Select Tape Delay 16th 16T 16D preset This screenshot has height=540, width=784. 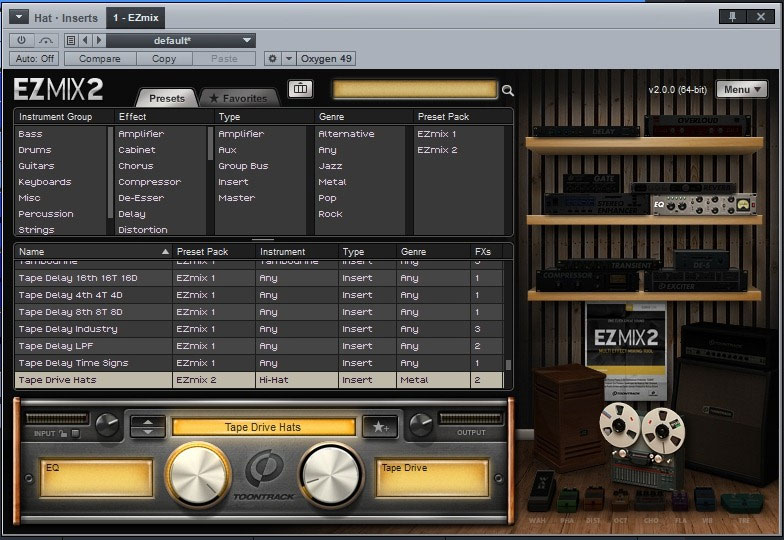point(258,278)
